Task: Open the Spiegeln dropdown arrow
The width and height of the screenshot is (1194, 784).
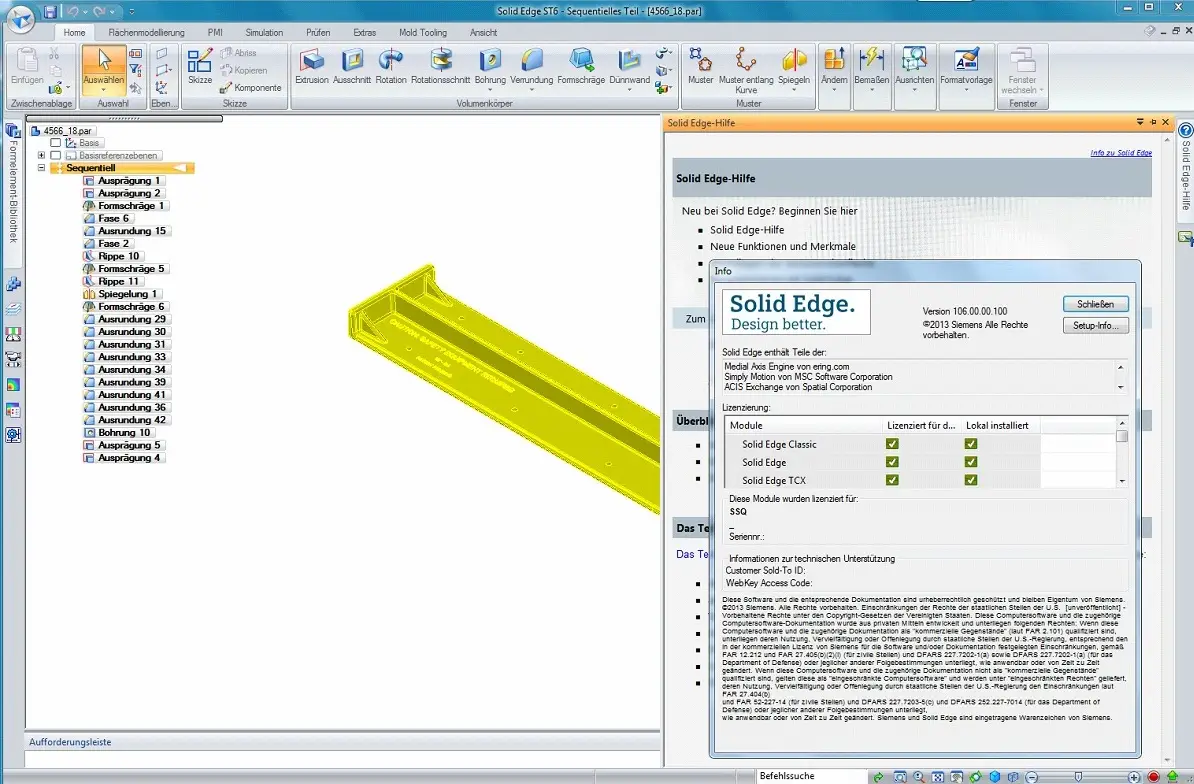Action: pos(794,90)
